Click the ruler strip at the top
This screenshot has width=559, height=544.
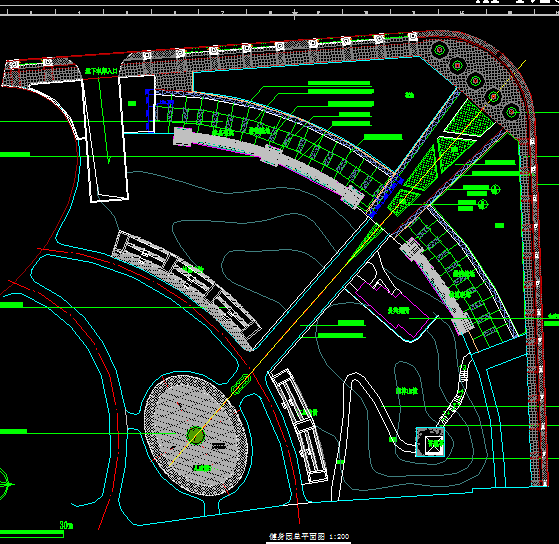tap(280, 11)
